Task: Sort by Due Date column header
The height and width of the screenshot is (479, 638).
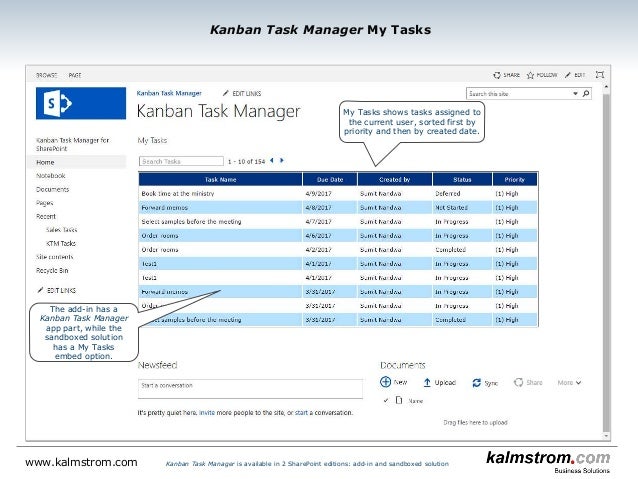Action: [330, 179]
